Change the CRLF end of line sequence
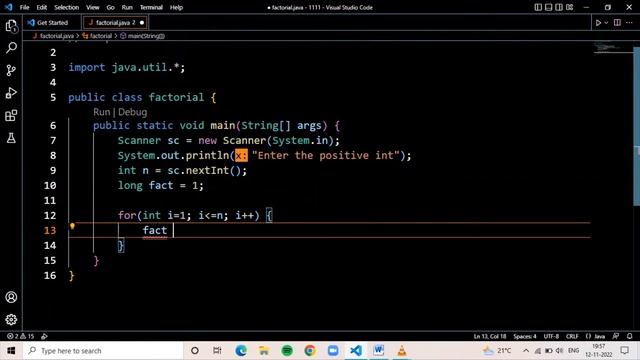Image resolution: width=640 pixels, height=360 pixels. pos(572,336)
